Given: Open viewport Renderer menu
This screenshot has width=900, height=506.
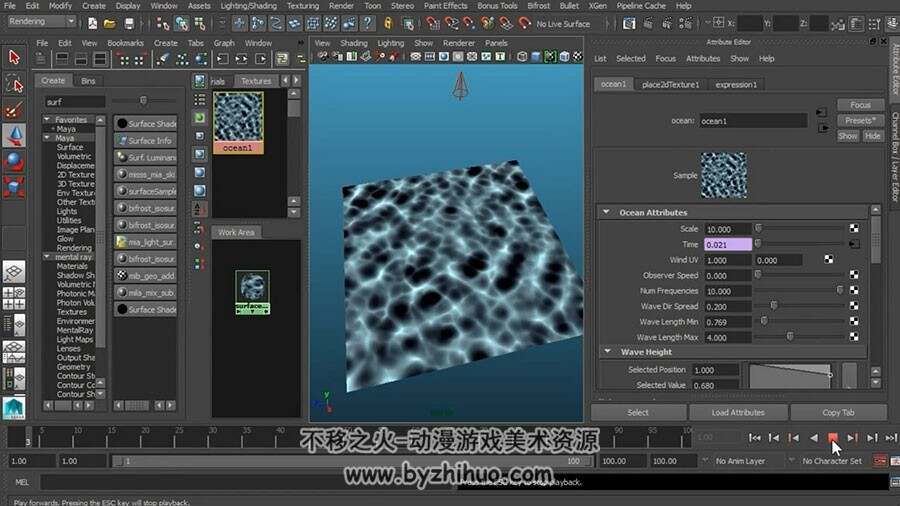Looking at the screenshot, I should click(x=459, y=43).
